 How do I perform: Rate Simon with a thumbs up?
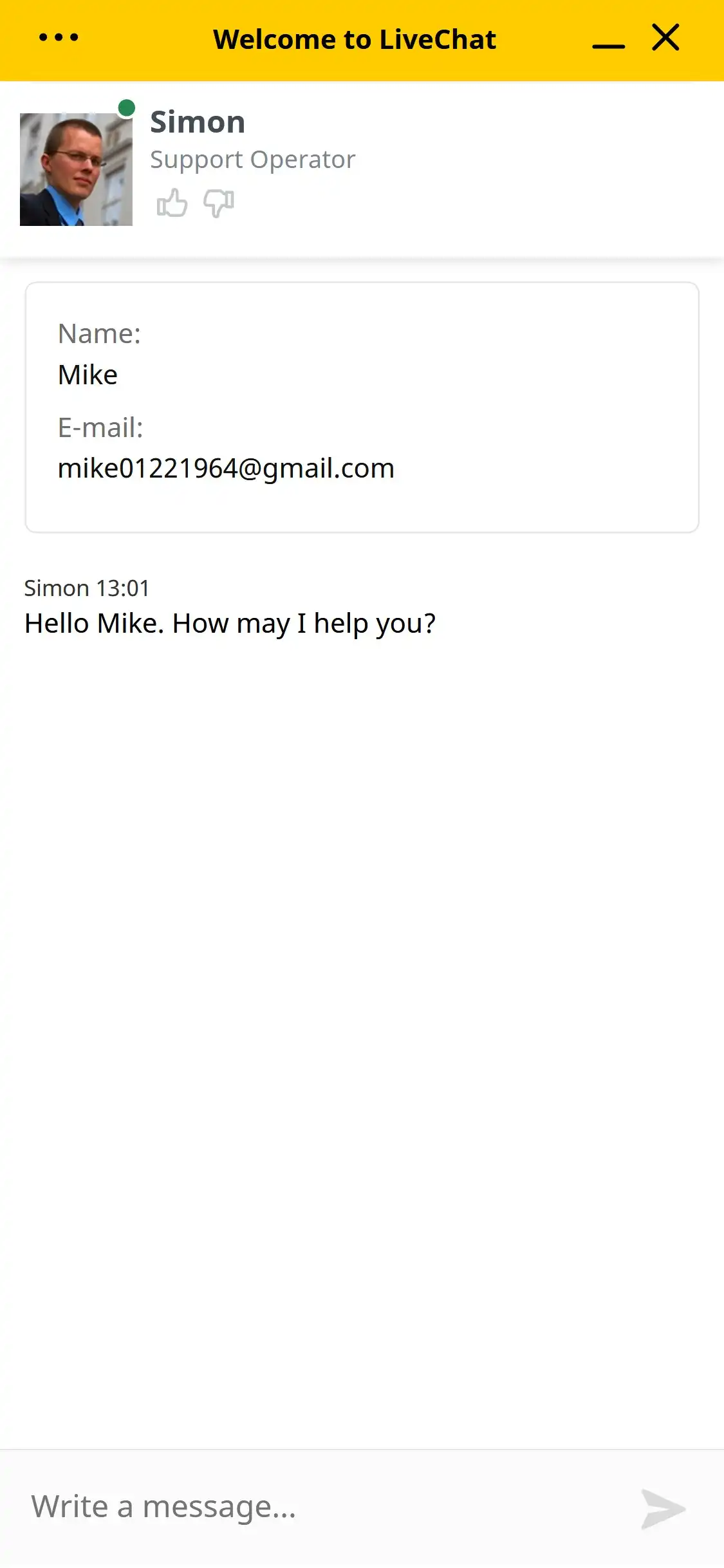tap(172, 203)
